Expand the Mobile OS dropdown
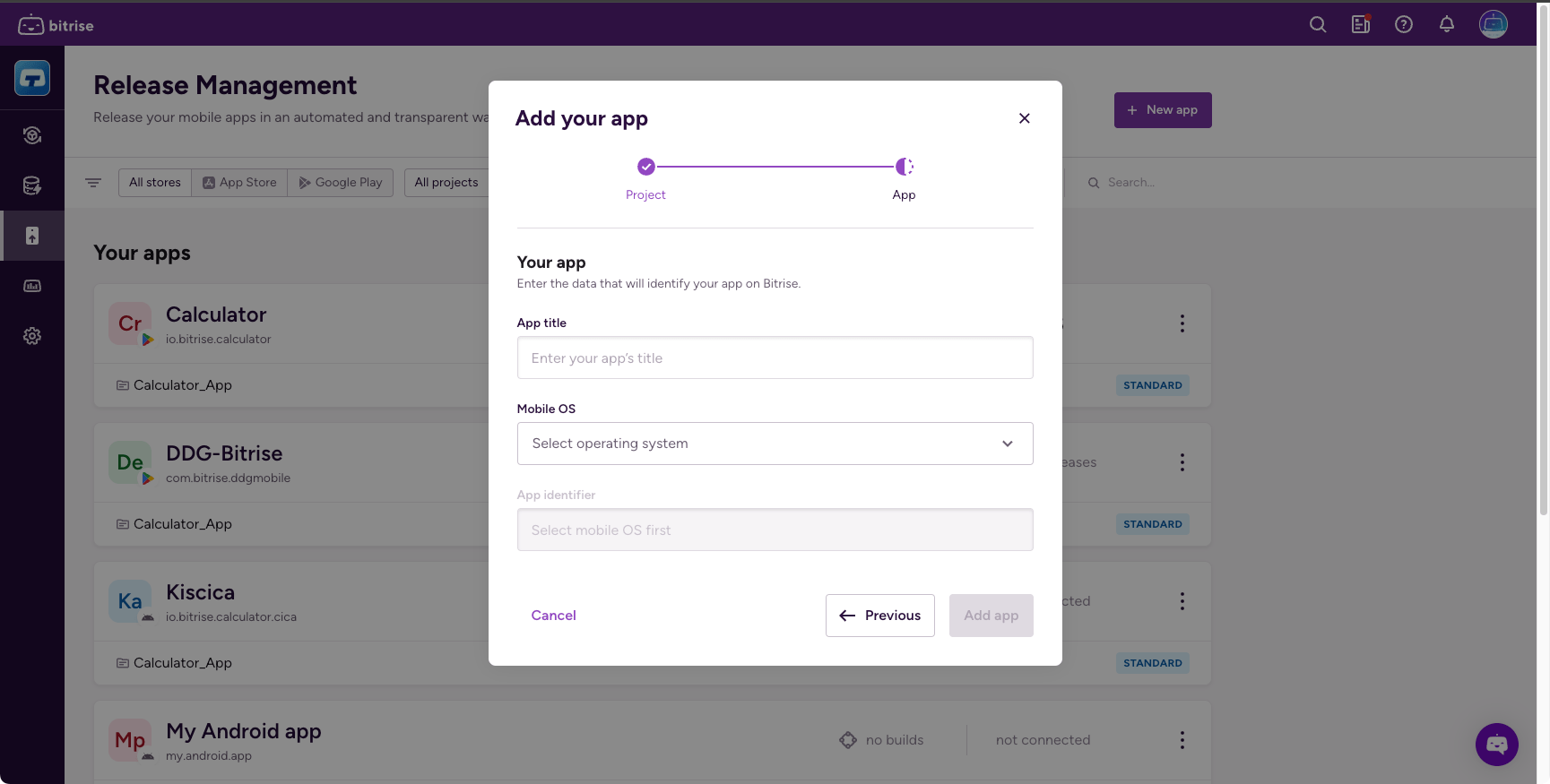Screen dimensions: 1550x784 (x=775, y=444)
